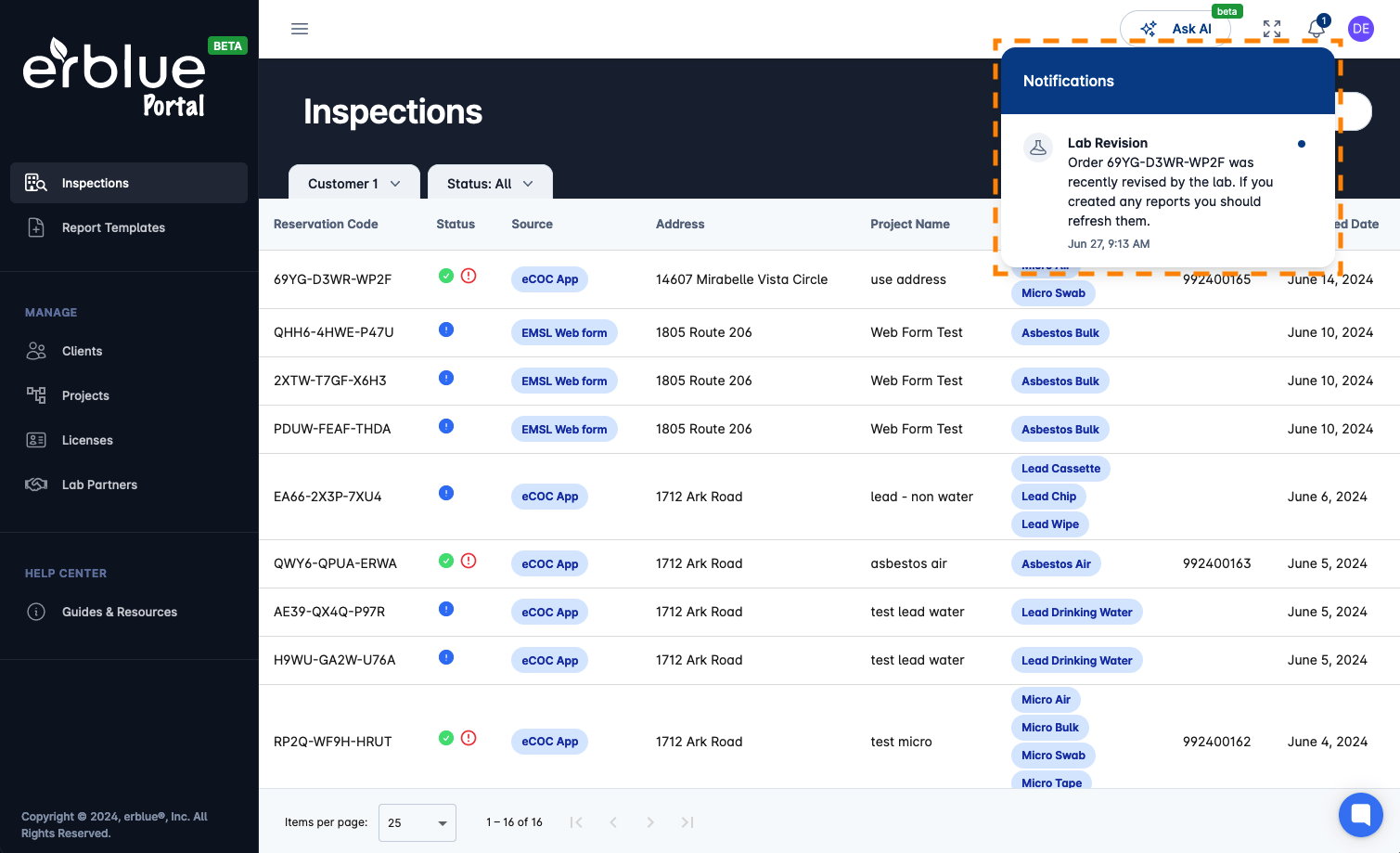
Task: Open Lab Partners page
Action: [129, 485]
